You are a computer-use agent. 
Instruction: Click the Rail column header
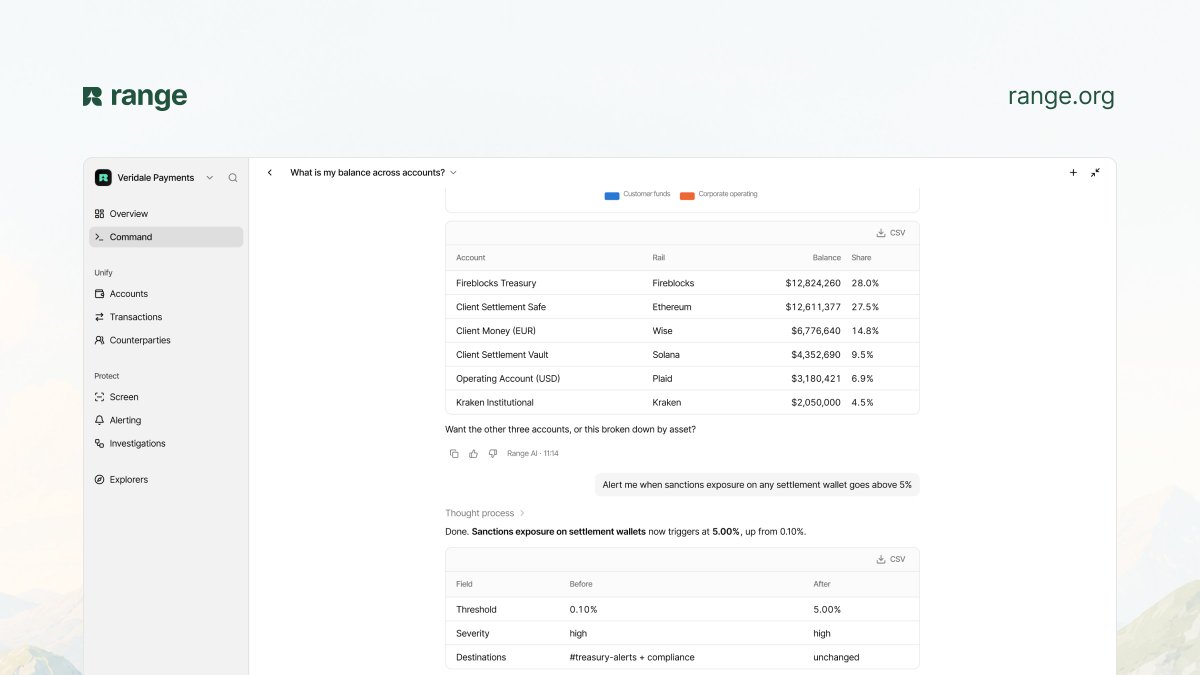coord(658,258)
